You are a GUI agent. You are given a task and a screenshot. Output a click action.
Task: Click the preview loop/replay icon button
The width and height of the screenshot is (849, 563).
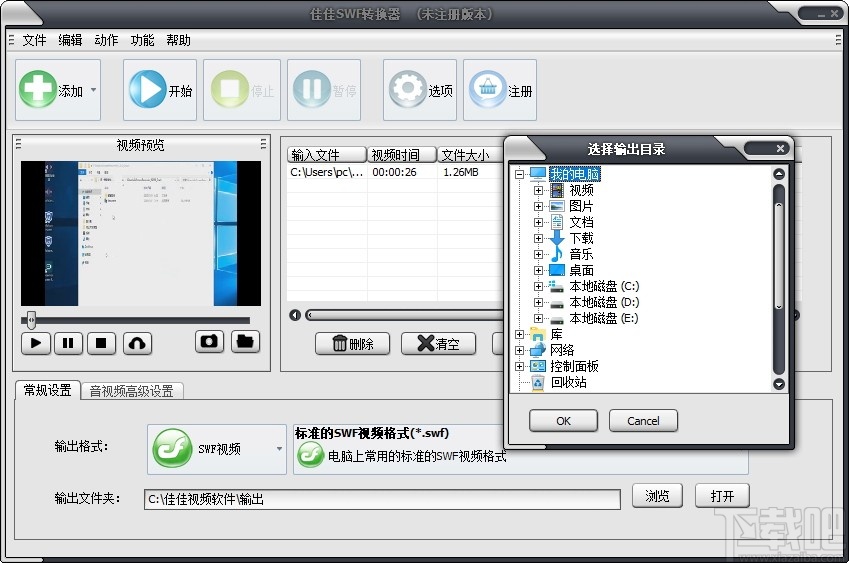click(138, 343)
